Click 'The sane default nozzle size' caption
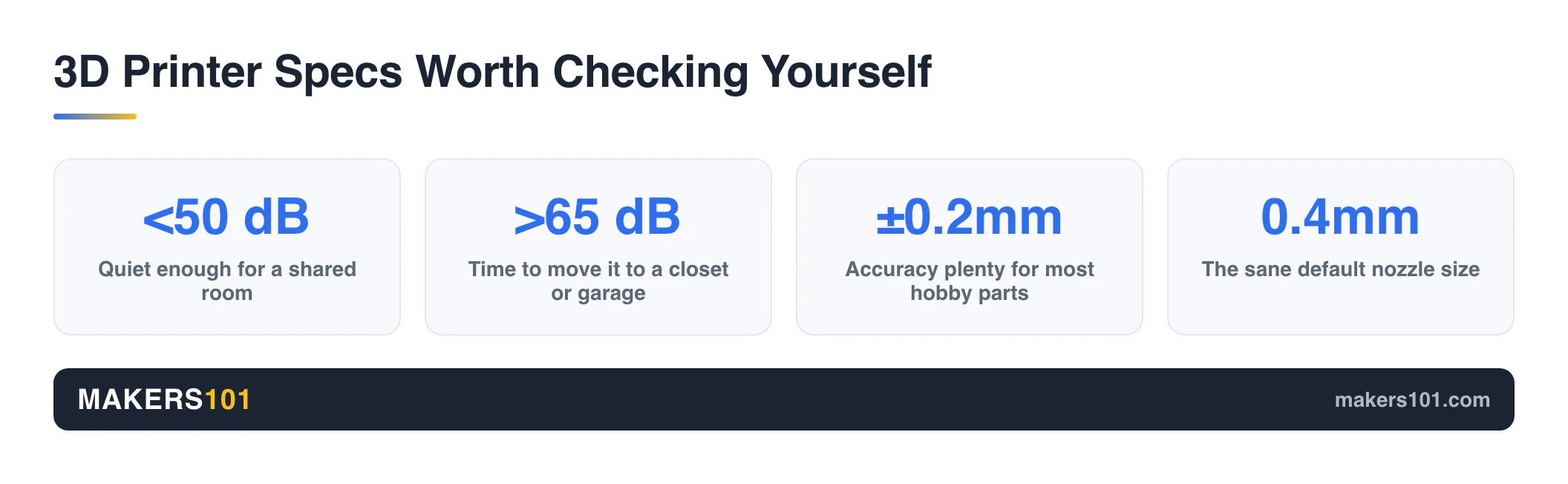The height and width of the screenshot is (484, 1568). coord(1341,269)
